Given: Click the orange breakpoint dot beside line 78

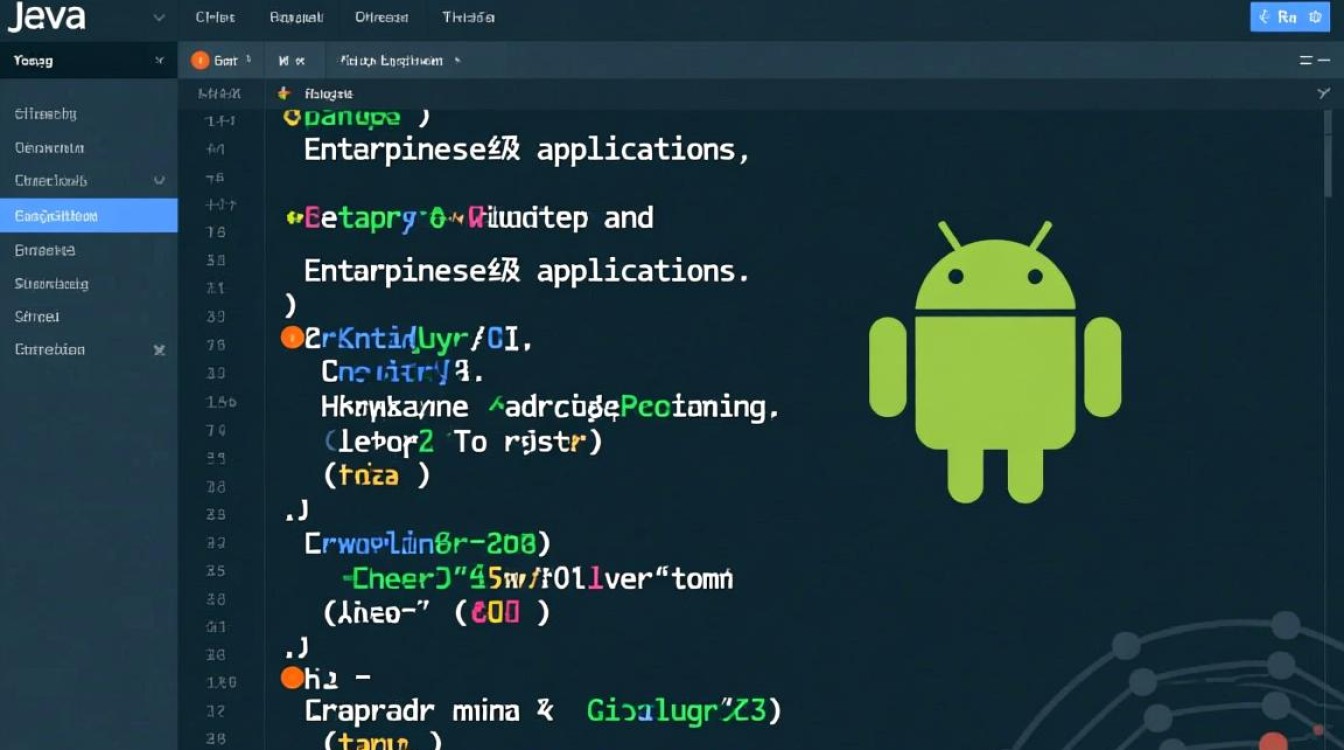Looking at the screenshot, I should tap(292, 337).
